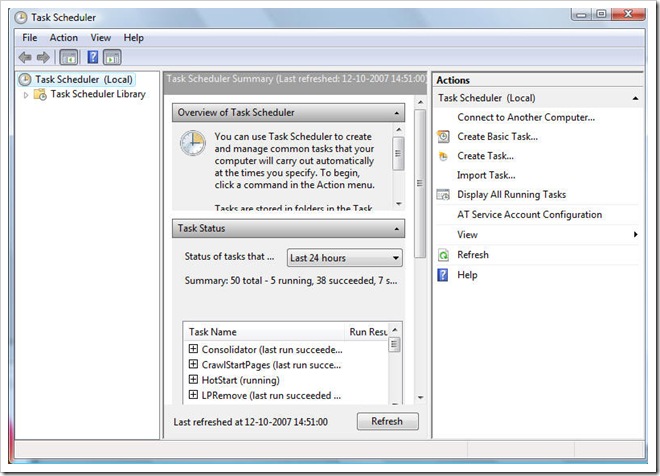
Task: Click the task list scrollbar up arrow
Action: (395, 329)
